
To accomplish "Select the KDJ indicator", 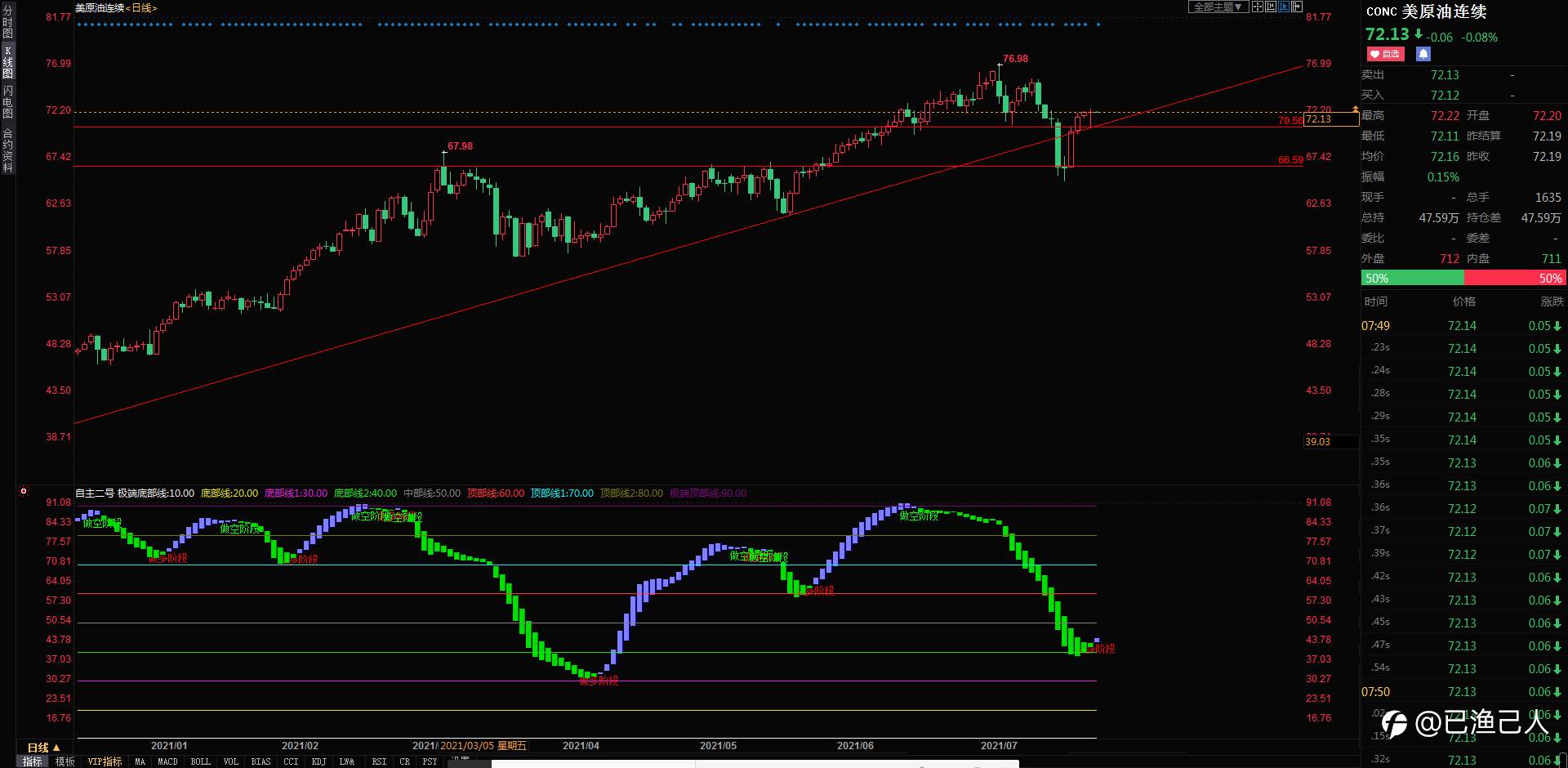I will point(318,761).
